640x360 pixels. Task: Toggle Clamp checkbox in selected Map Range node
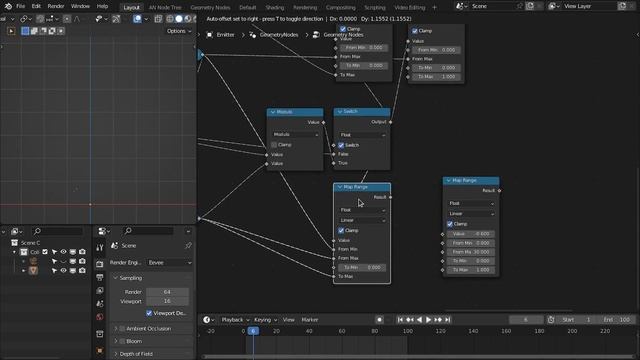click(x=341, y=231)
